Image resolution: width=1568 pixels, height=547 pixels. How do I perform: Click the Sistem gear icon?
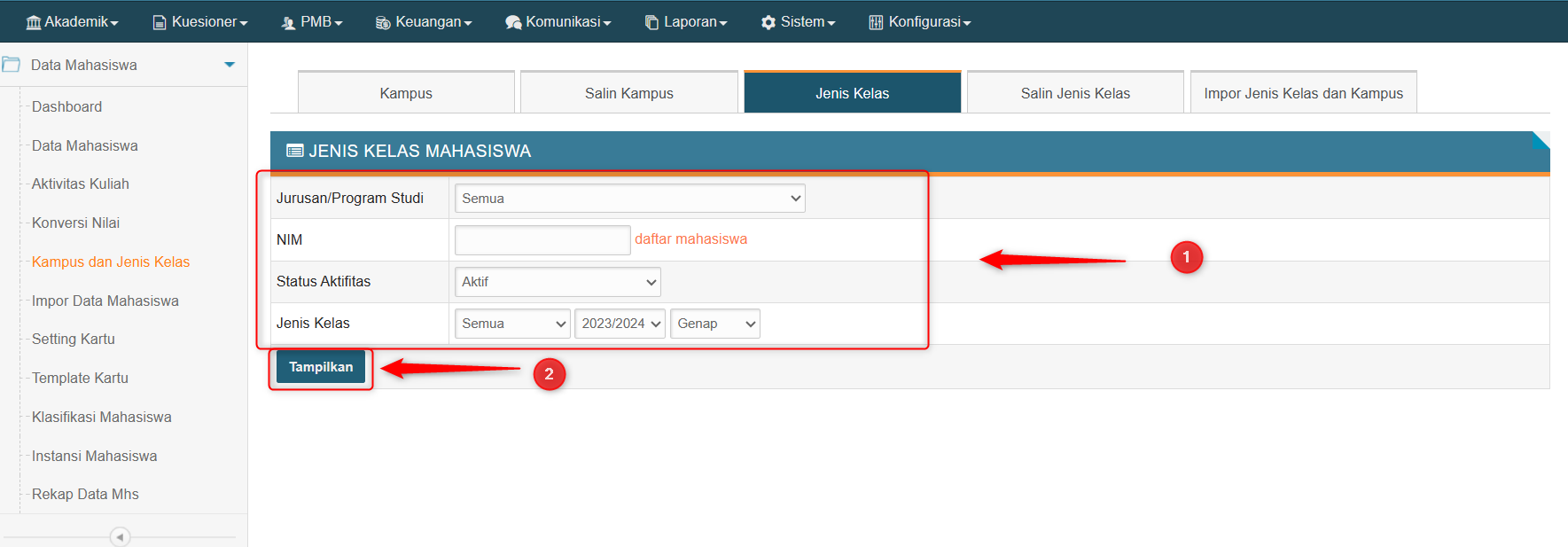(768, 22)
